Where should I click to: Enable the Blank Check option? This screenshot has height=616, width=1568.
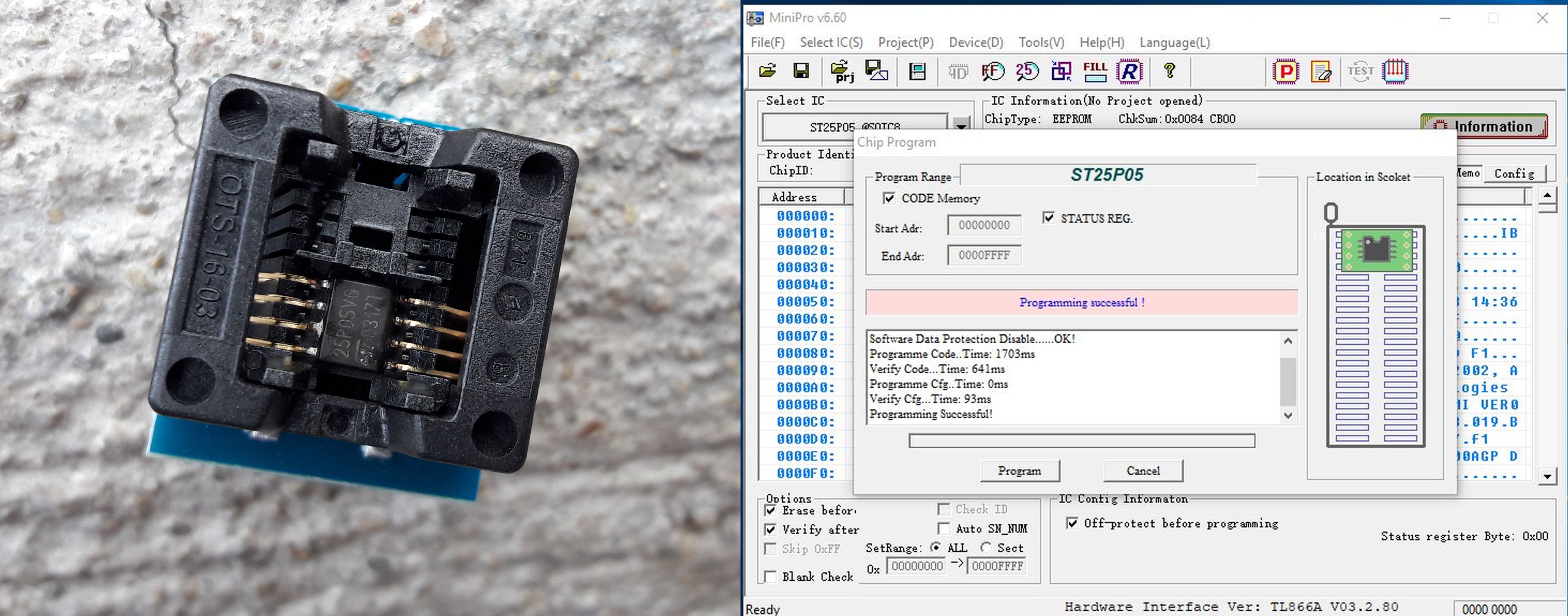point(771,576)
